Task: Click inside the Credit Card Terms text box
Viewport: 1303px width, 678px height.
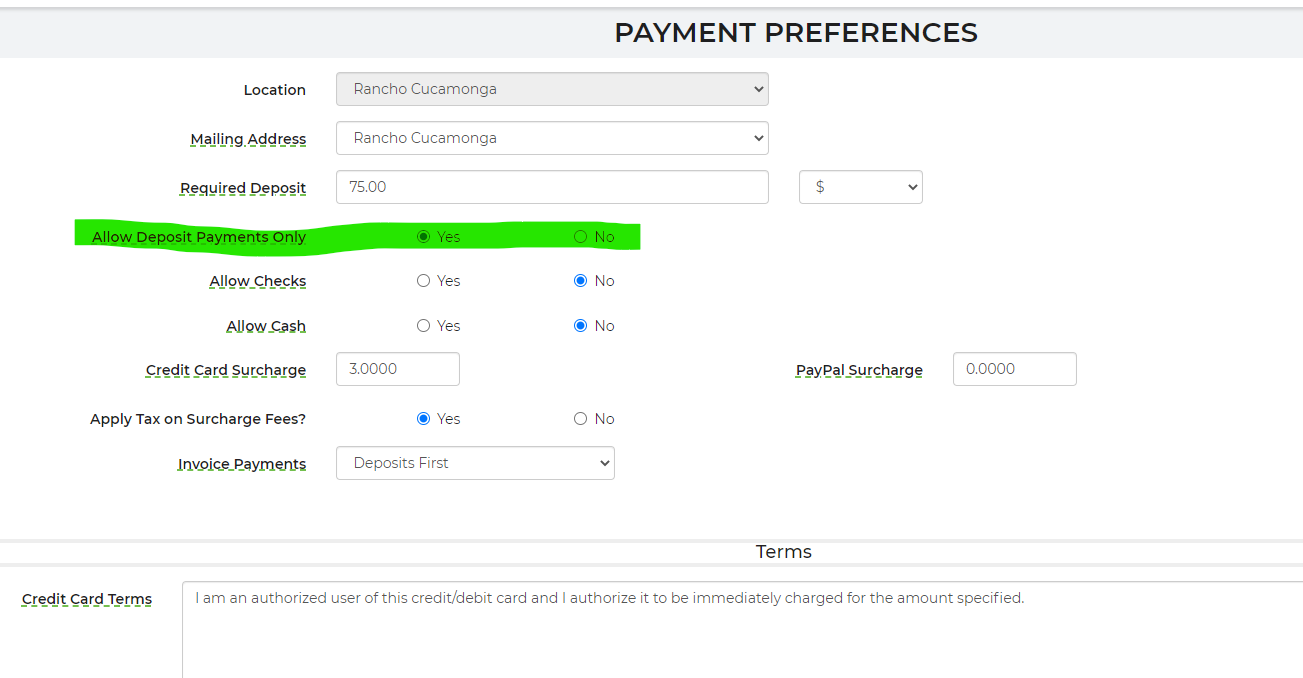Action: [740, 628]
